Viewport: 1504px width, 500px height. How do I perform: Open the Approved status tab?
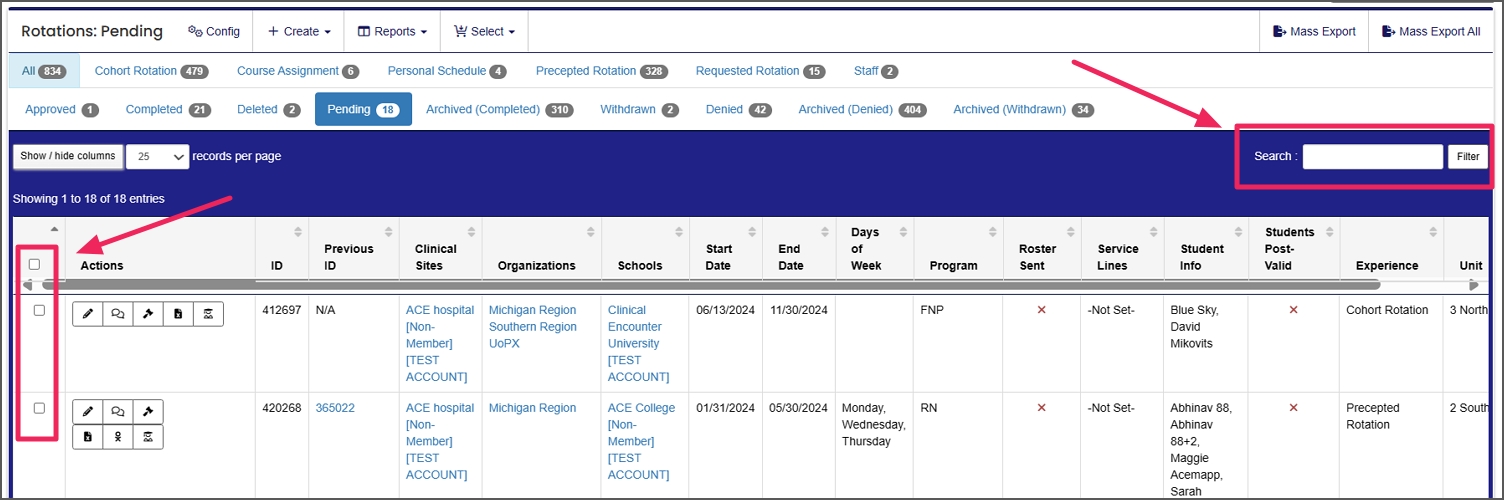(62, 109)
